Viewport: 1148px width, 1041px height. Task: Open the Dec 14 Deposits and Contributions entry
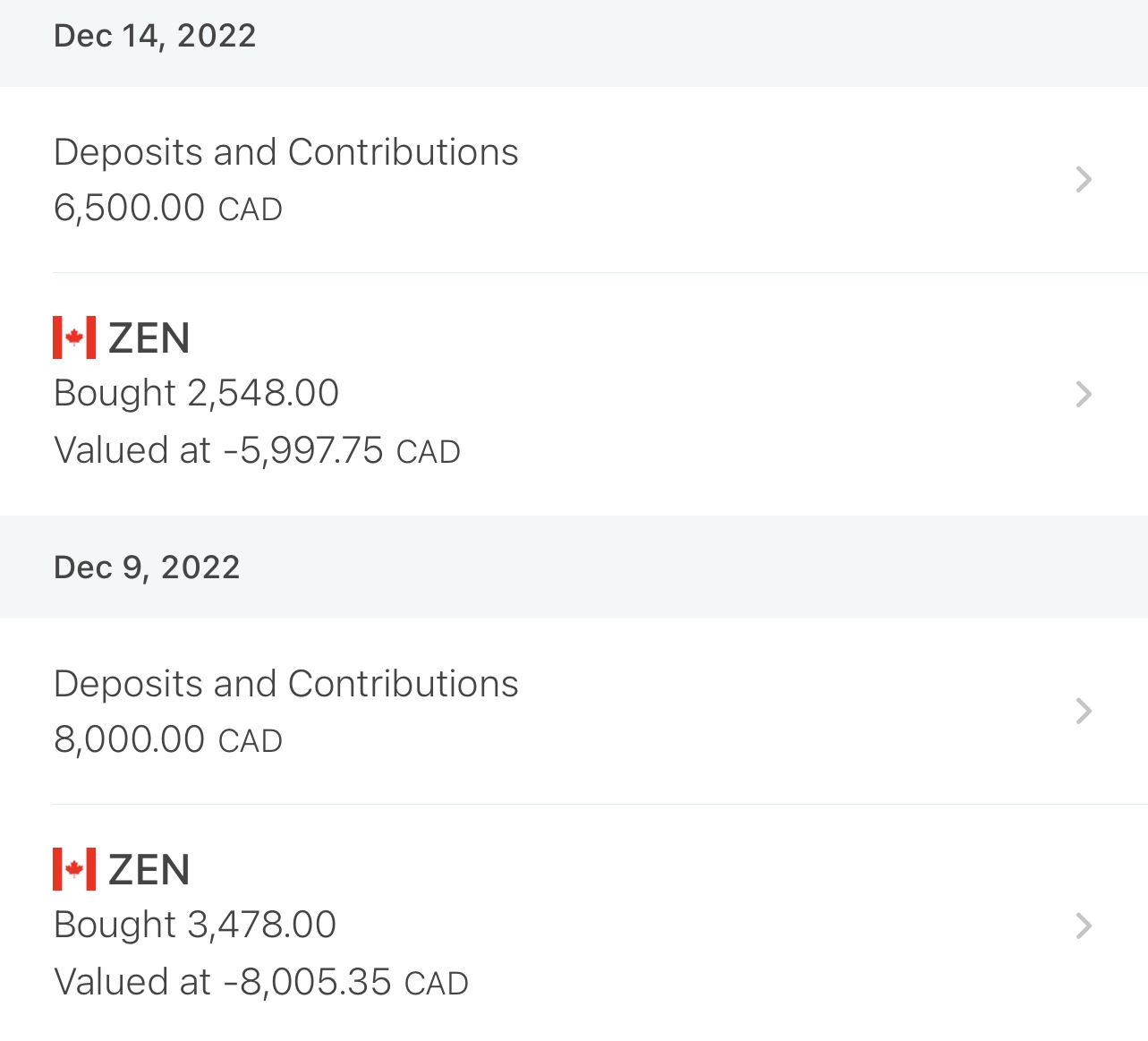[x=285, y=152]
